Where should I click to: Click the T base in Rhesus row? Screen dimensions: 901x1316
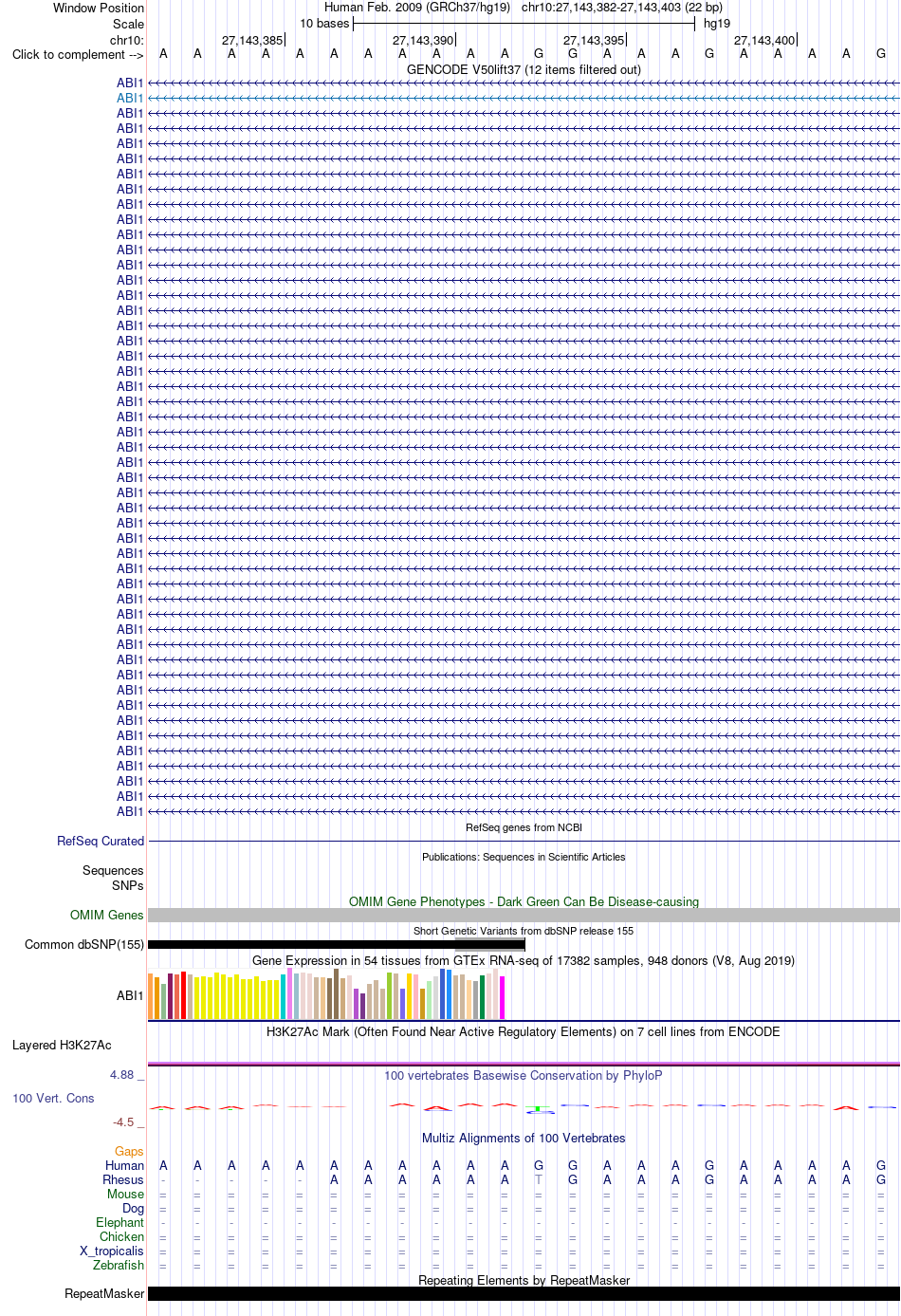(x=539, y=1180)
